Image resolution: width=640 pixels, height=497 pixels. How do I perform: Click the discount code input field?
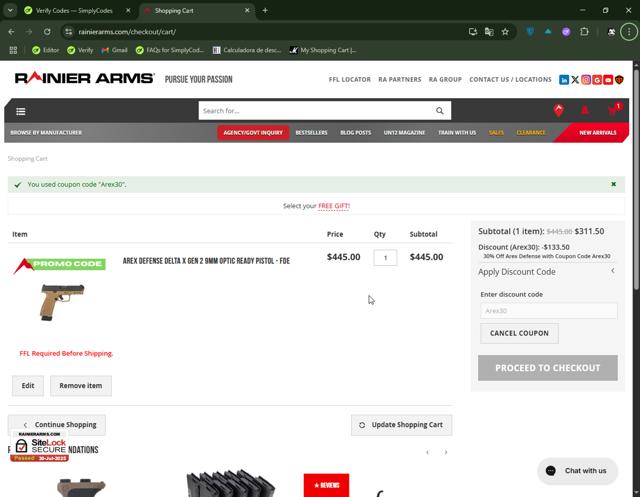549,311
